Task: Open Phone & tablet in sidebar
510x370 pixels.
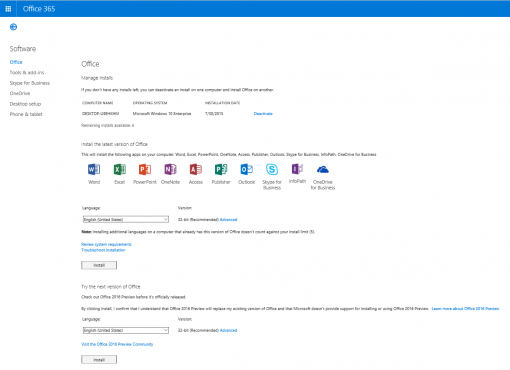Action: pyautogui.click(x=26, y=114)
